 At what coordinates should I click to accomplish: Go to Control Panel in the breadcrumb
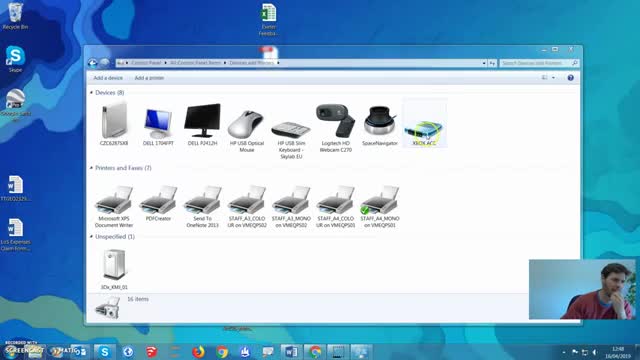pos(146,63)
